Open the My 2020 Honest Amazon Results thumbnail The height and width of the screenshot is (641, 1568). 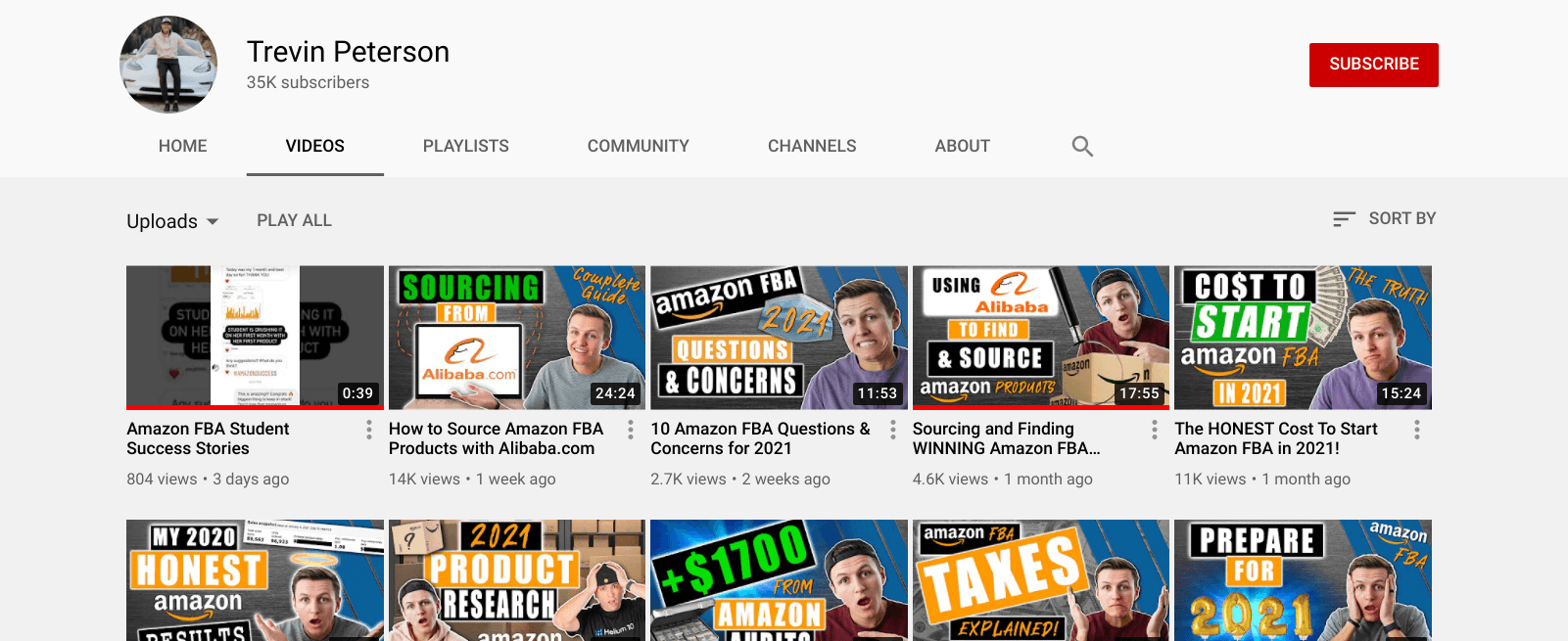(255, 580)
